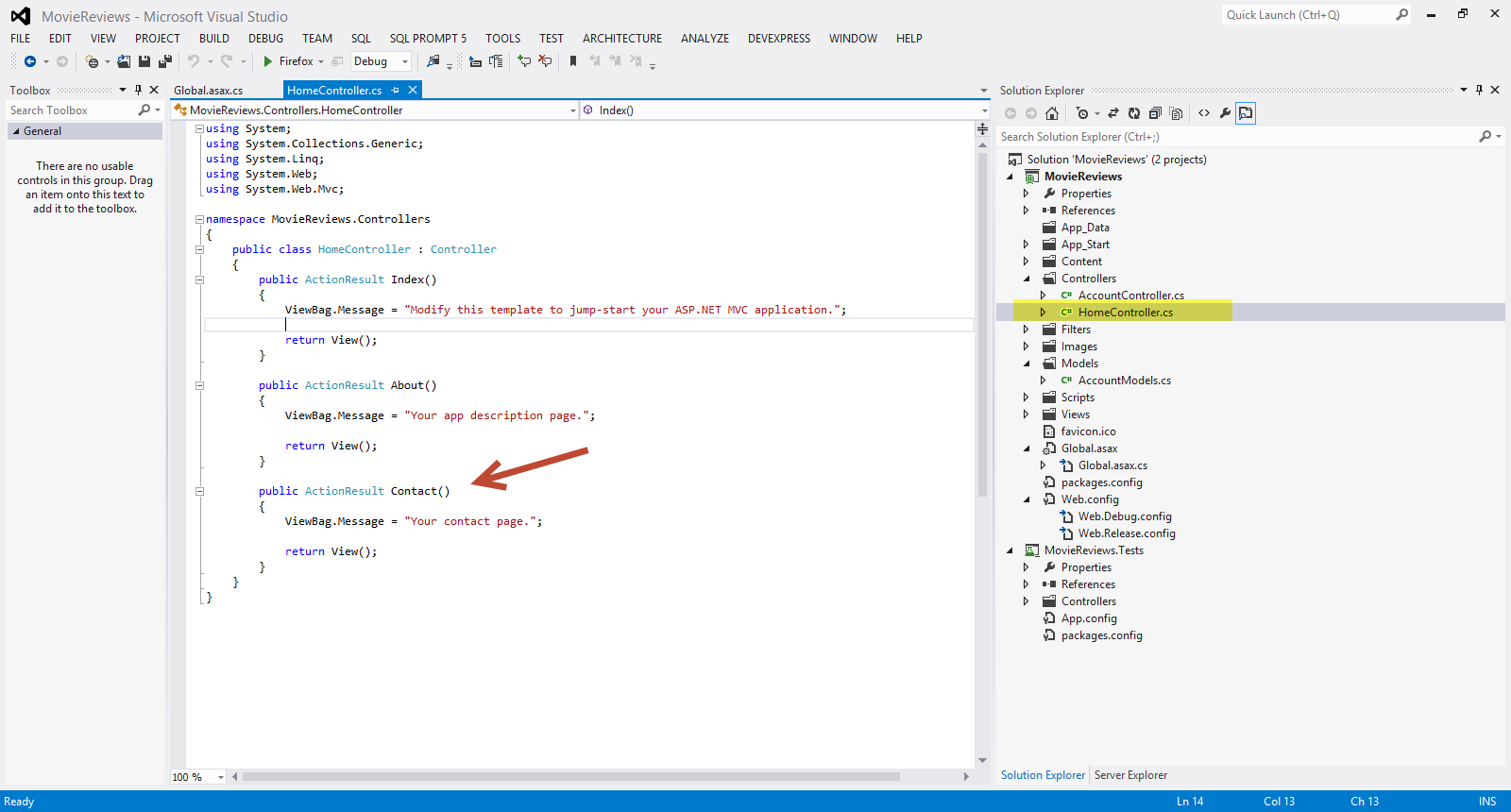The width and height of the screenshot is (1511, 812).
Task: Toggle auto-hide pin on Solution Explorer panel
Action: coord(1479,91)
